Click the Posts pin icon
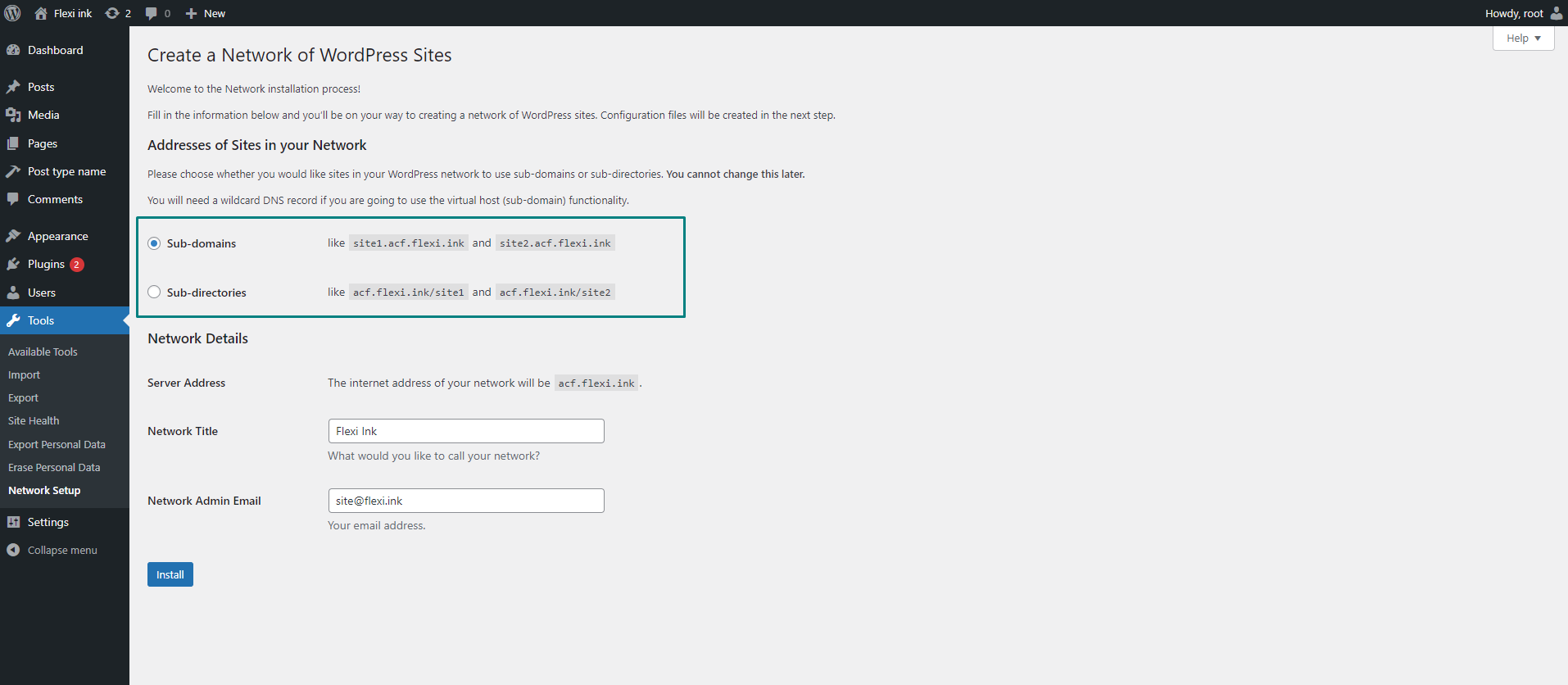The width and height of the screenshot is (1568, 685). 13,87
